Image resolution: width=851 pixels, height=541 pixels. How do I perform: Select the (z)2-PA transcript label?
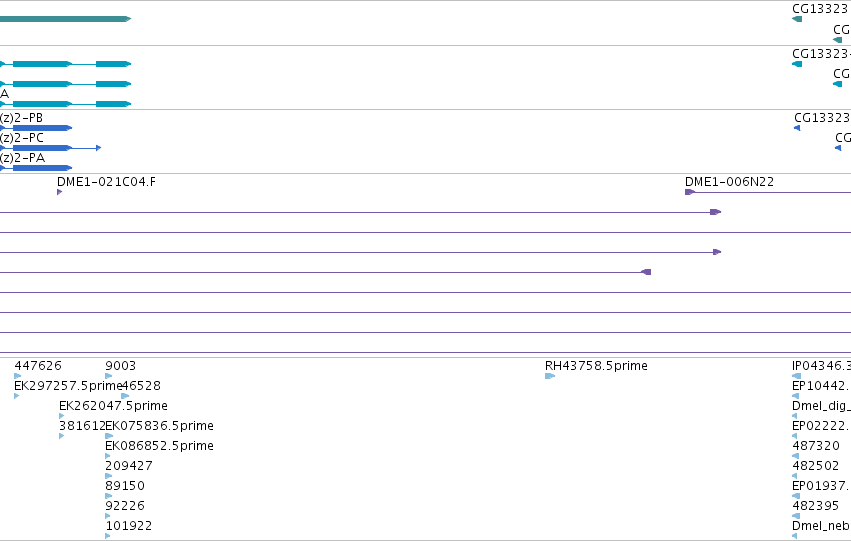(x=22, y=158)
